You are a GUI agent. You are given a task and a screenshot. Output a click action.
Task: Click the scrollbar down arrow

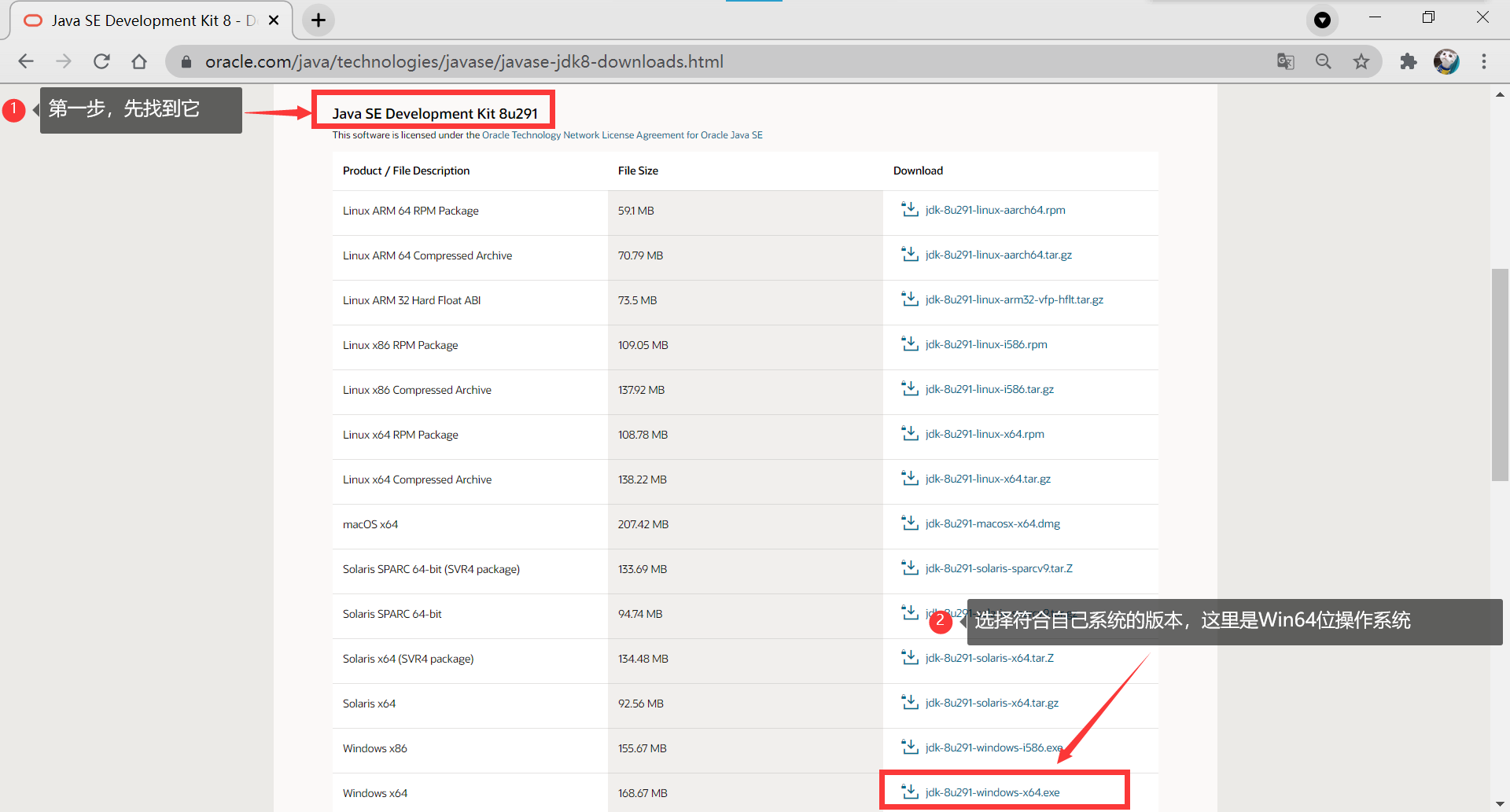pyautogui.click(x=1500, y=803)
